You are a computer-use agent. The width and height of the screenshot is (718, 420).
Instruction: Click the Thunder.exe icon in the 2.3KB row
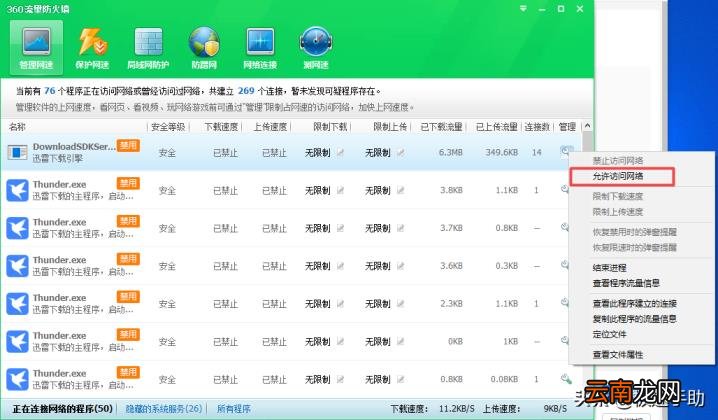(x=17, y=304)
